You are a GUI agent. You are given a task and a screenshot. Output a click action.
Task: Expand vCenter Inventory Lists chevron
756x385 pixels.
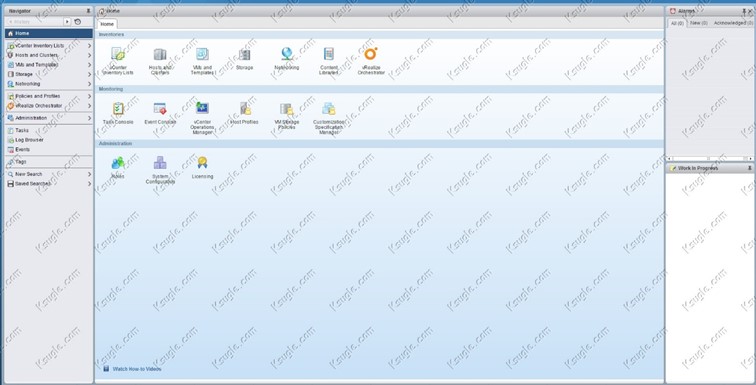pos(90,45)
